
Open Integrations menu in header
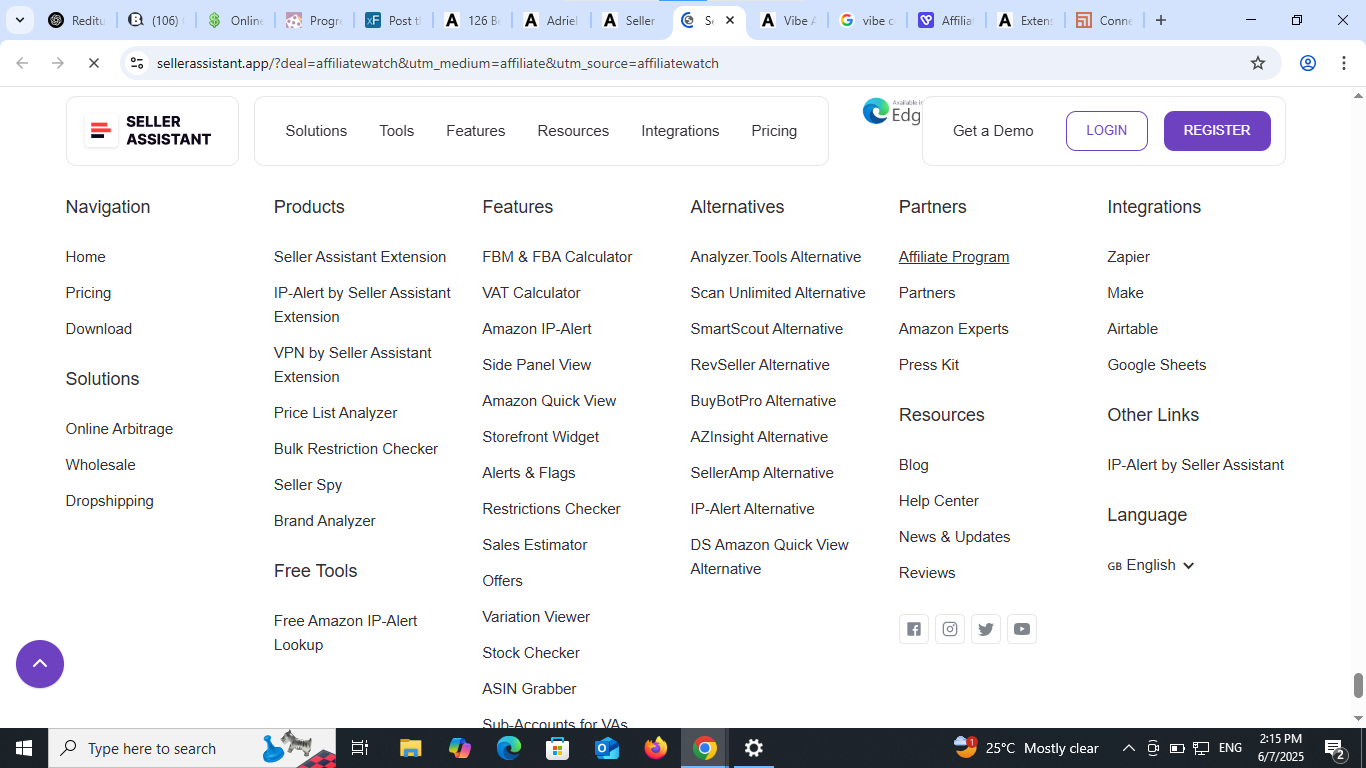tap(680, 131)
